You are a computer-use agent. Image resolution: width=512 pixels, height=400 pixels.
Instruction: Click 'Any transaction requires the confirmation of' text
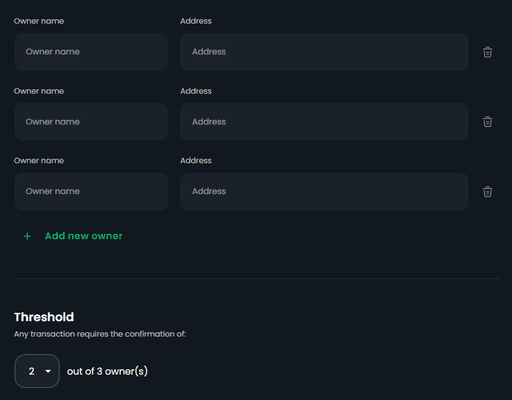tap(100, 334)
